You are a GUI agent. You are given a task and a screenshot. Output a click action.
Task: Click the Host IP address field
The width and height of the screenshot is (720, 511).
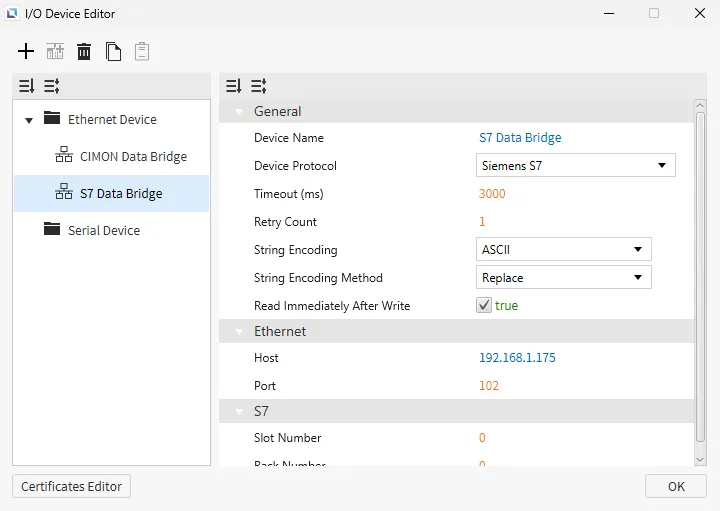pos(519,358)
